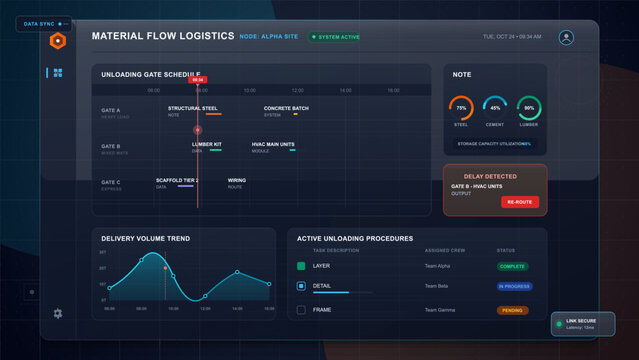The image size is (639, 360).
Task: Click the System Active status pill
Action: pos(334,37)
